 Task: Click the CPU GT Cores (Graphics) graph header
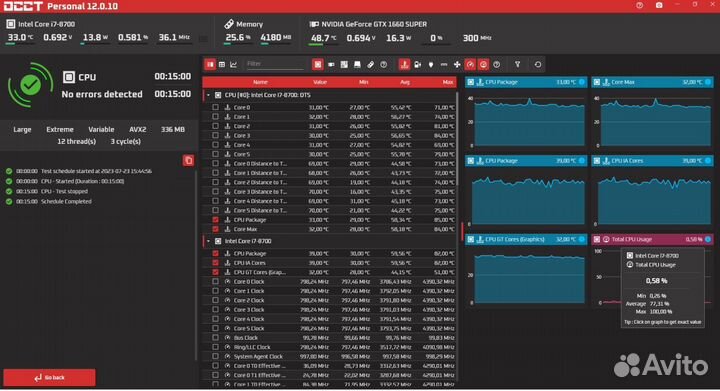[526, 239]
